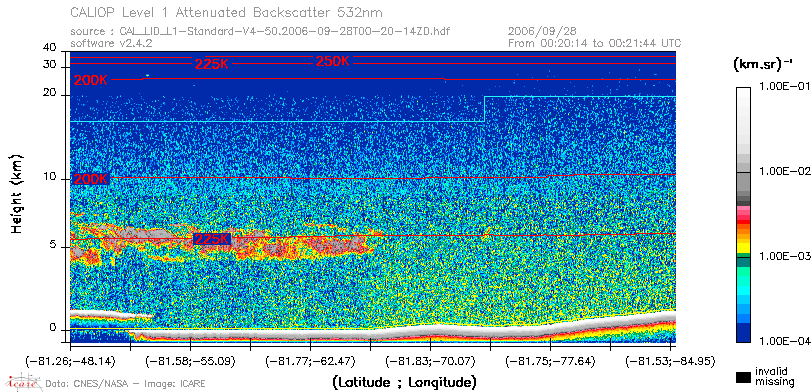Image resolution: width=811 pixels, height=392 pixels.
Task: Click the "software v2.4.2" text
Action: click(x=111, y=43)
